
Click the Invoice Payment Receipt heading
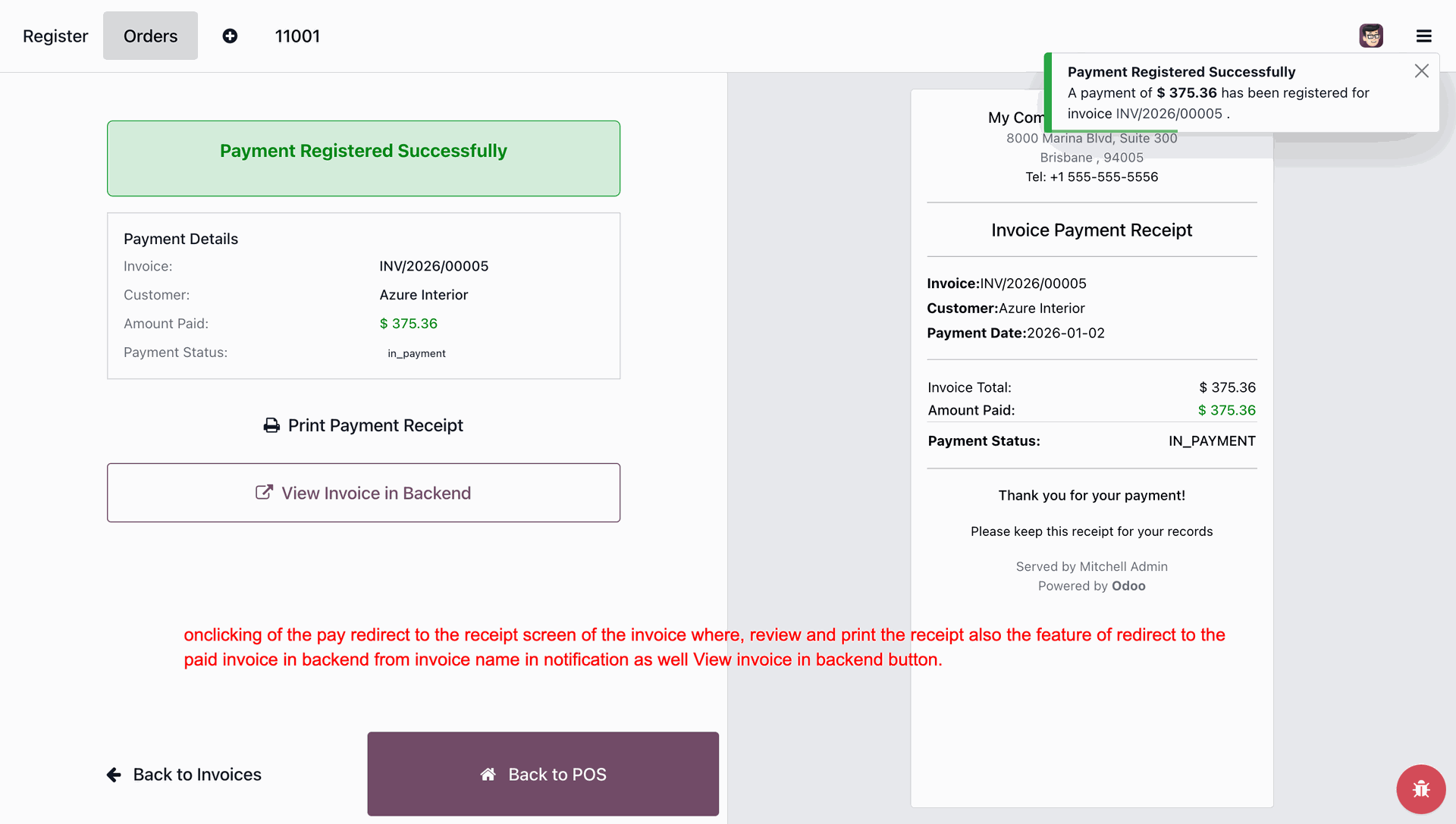(x=1091, y=230)
